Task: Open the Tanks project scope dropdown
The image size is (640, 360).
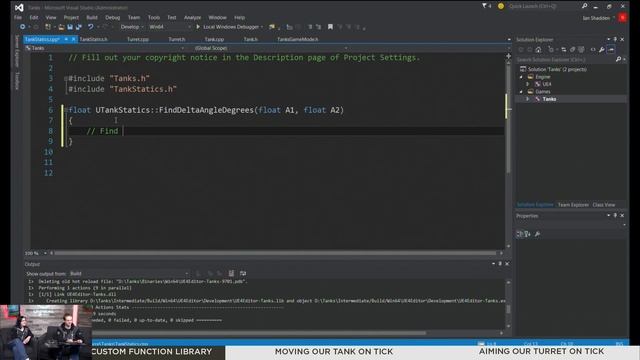Action: tap(105, 48)
